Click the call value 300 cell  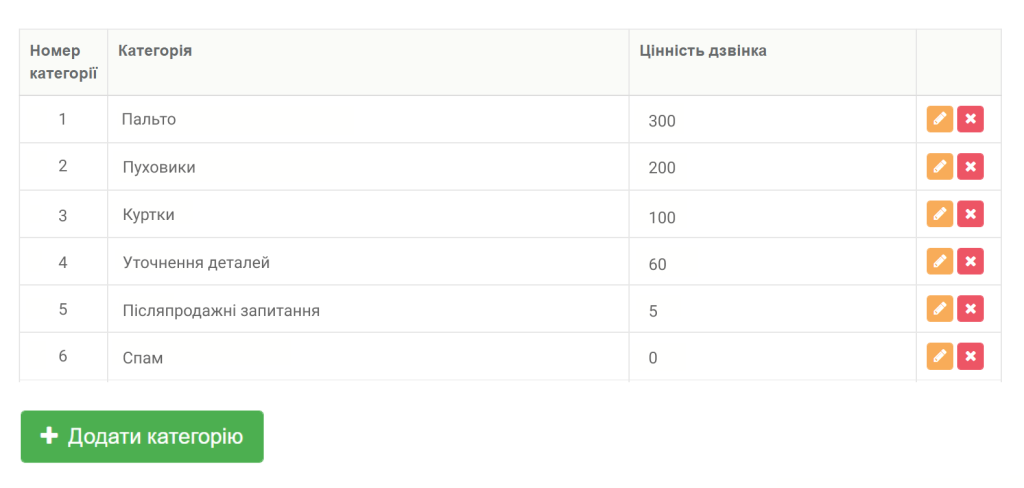[773, 120]
